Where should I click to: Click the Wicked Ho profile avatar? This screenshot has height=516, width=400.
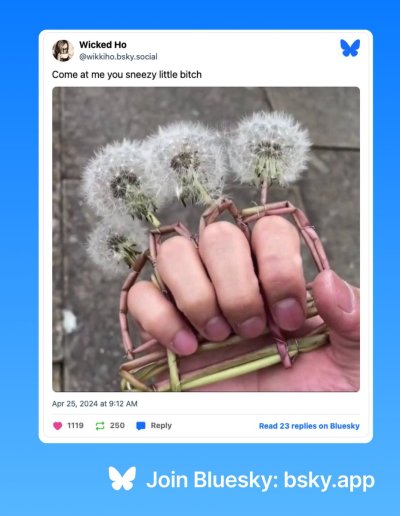pyautogui.click(x=63, y=51)
